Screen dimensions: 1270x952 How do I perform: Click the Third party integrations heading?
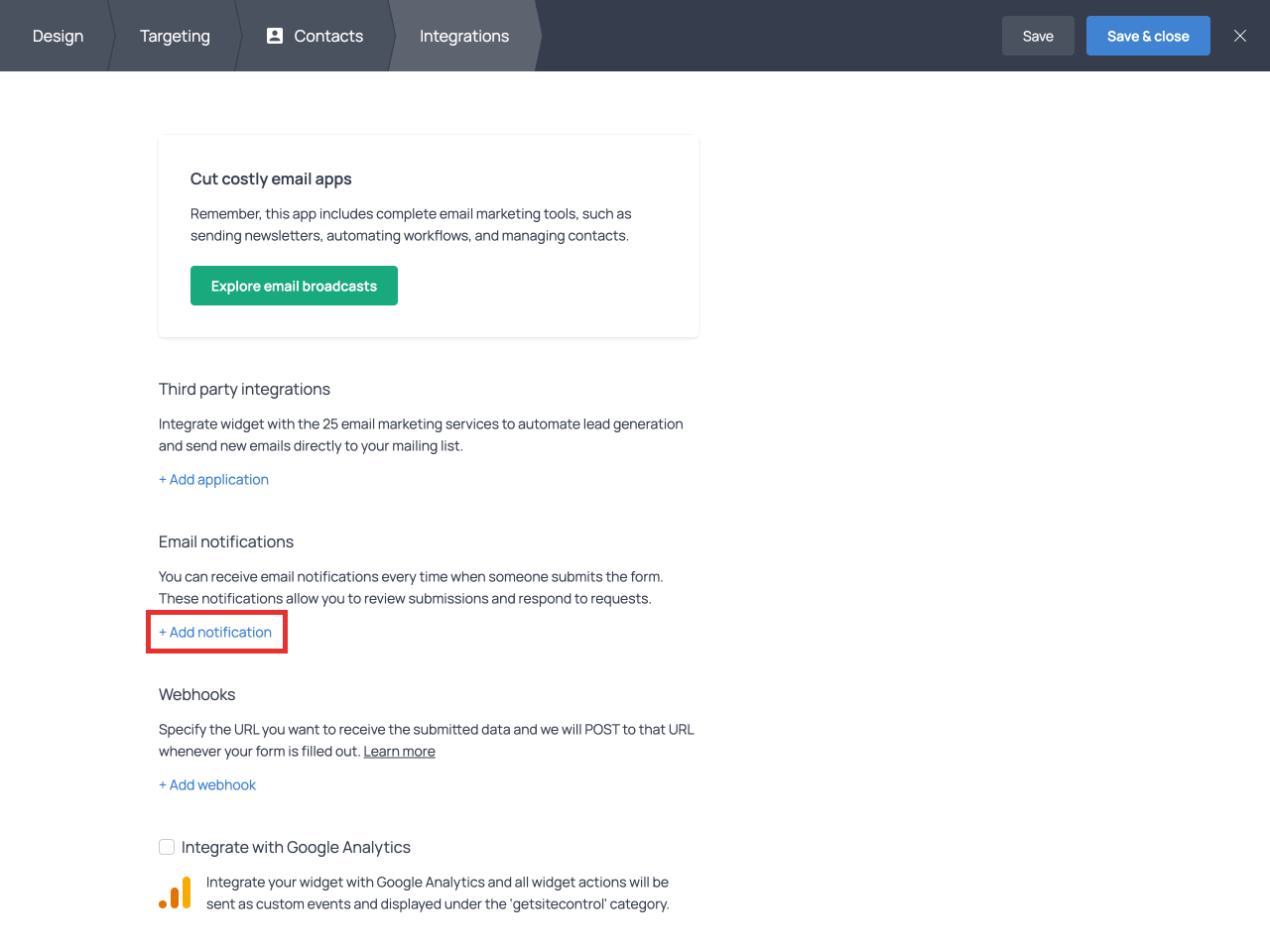[x=244, y=389]
